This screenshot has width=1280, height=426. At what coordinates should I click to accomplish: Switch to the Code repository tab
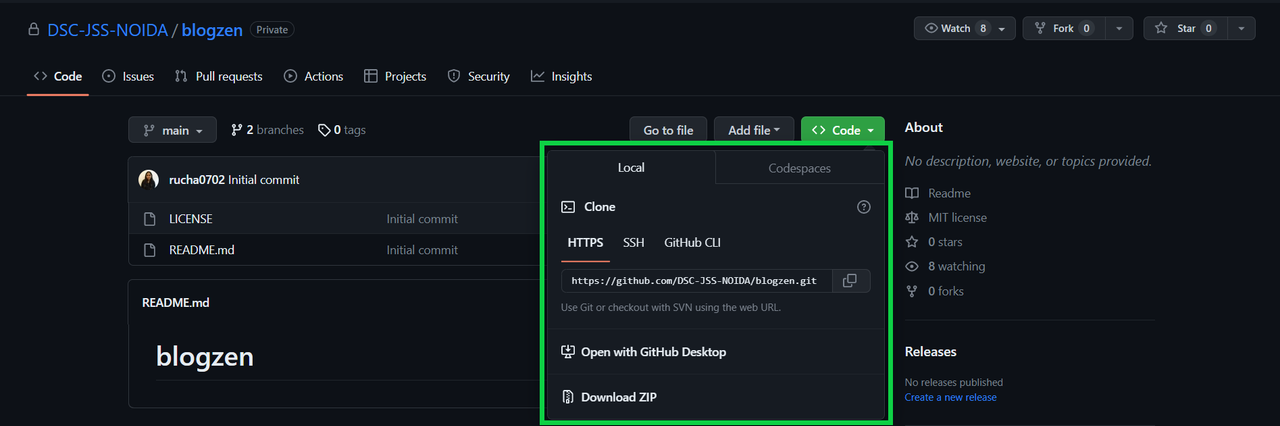click(x=58, y=76)
